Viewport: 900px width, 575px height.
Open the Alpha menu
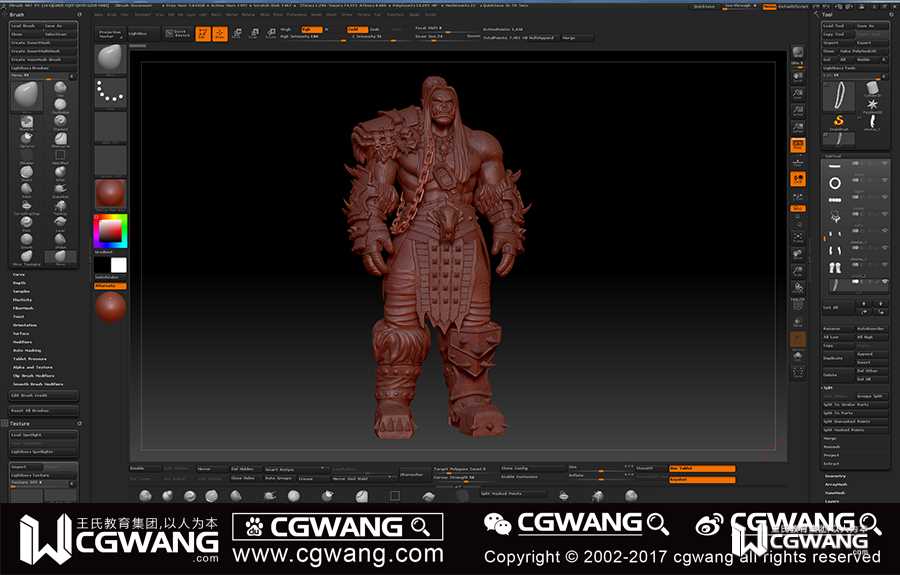[99, 14]
